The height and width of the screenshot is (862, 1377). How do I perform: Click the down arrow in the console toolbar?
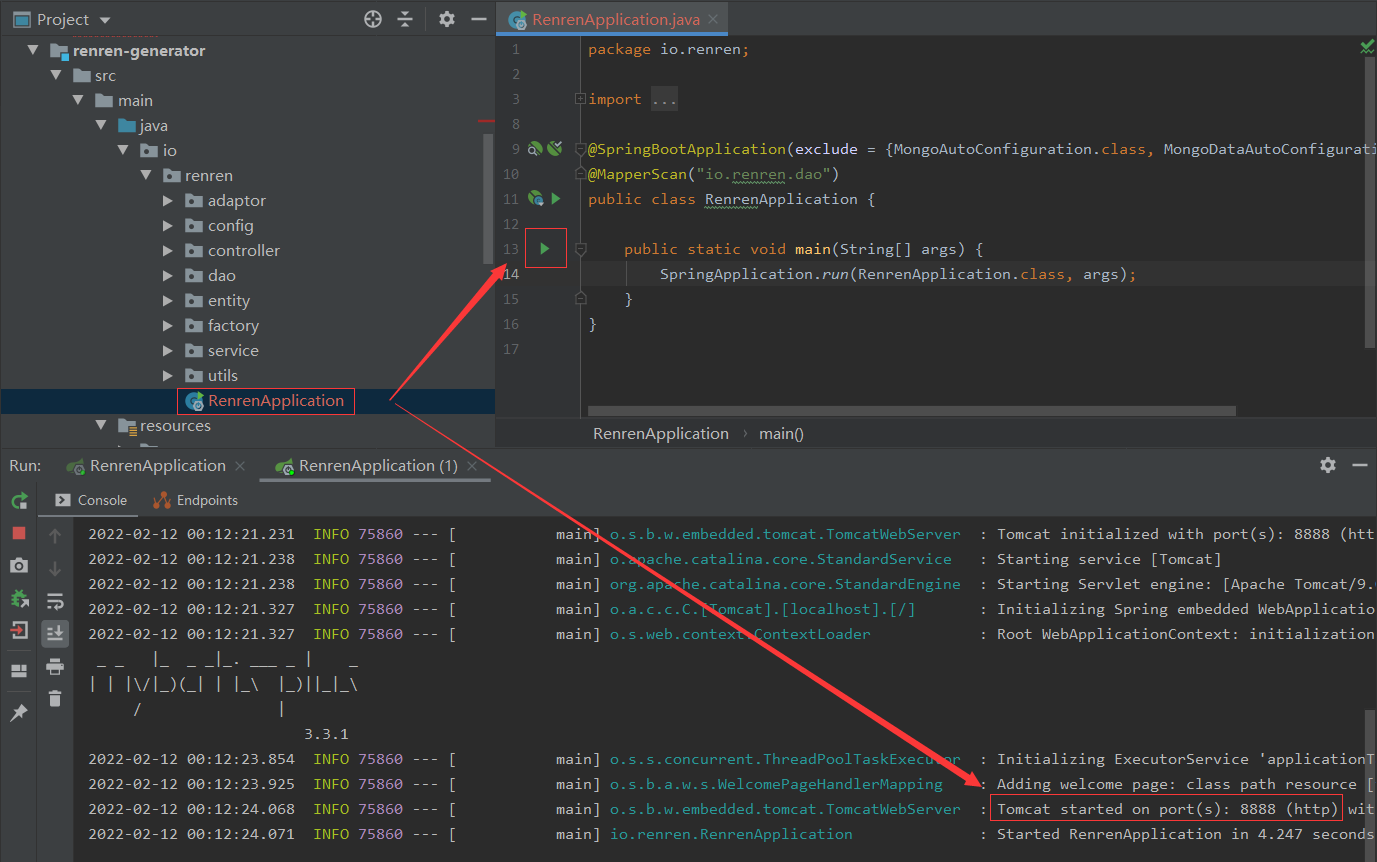click(x=55, y=568)
